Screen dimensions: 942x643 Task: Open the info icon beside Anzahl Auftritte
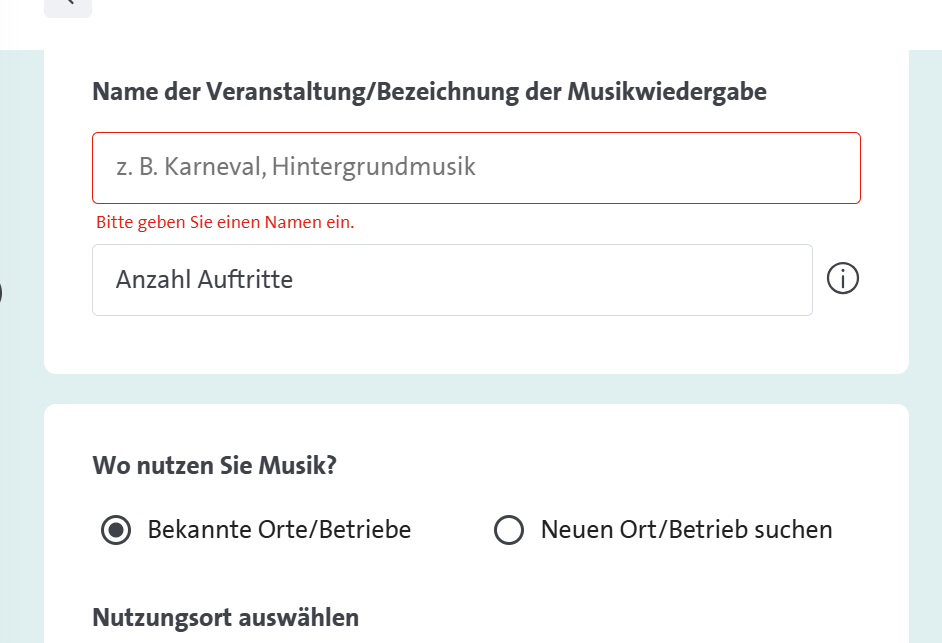coord(842,279)
